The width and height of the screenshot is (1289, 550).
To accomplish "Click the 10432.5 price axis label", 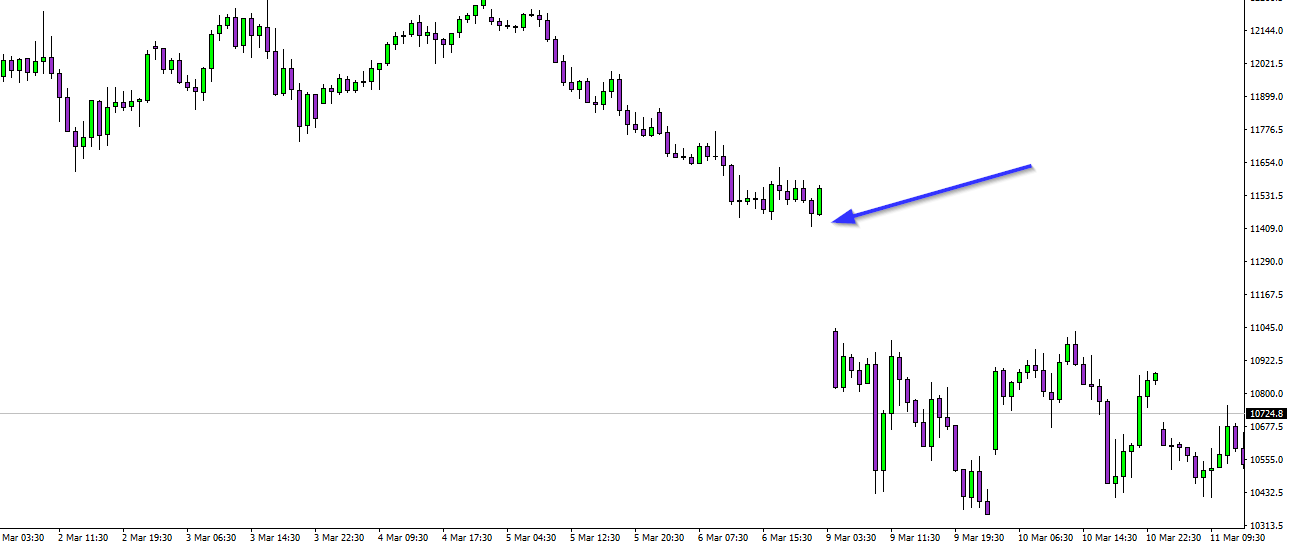I will tap(1266, 493).
